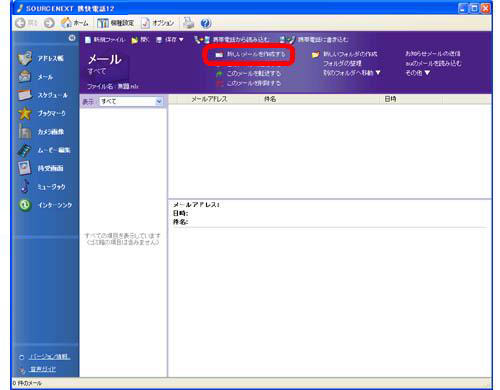Collapse the sidebar with its round arrow button
500x390 pixels.
click(72, 38)
